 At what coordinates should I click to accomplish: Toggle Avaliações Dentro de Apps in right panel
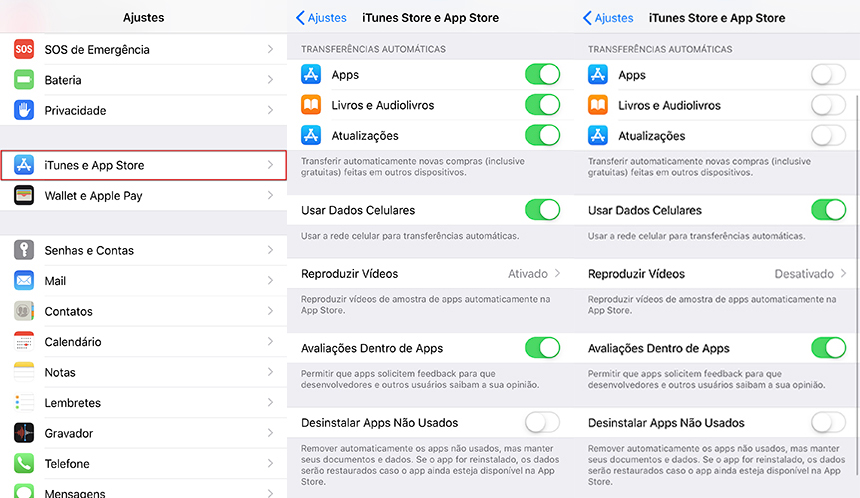point(829,348)
